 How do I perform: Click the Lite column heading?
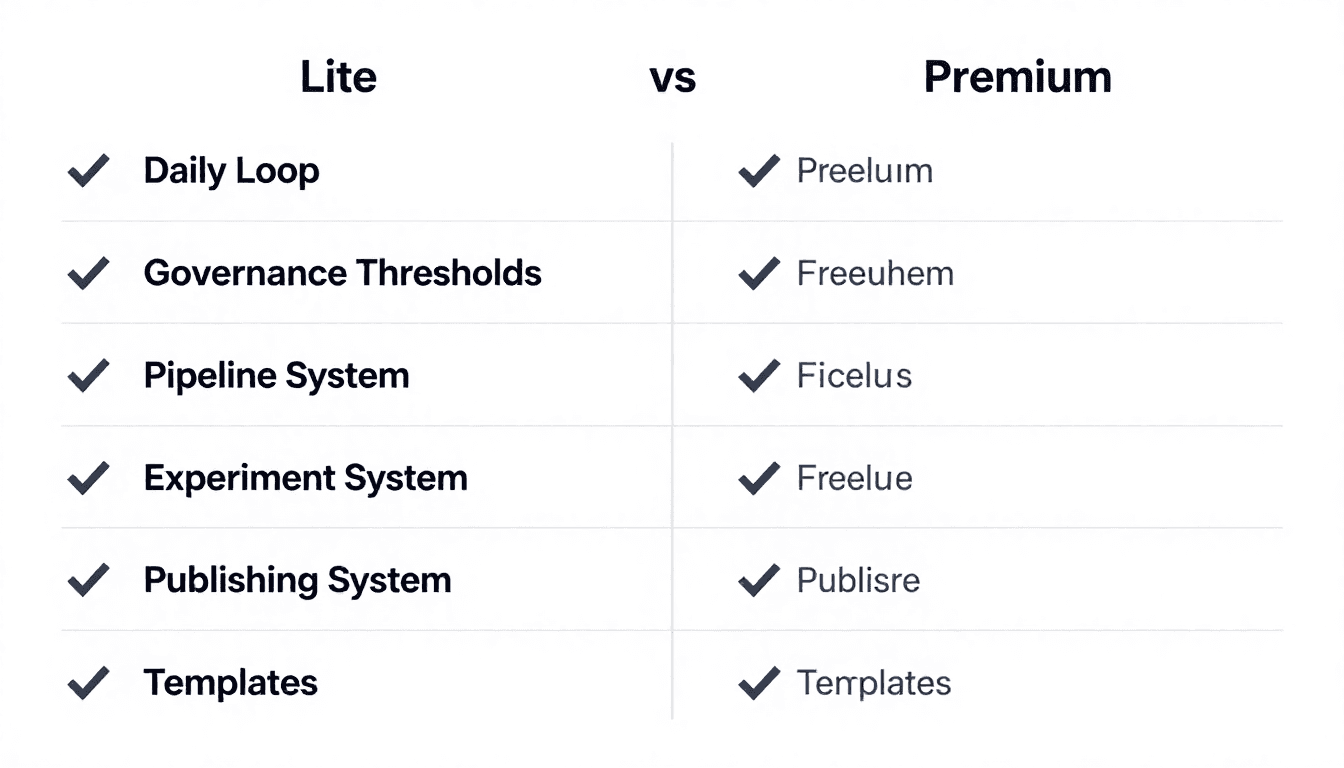(x=338, y=77)
